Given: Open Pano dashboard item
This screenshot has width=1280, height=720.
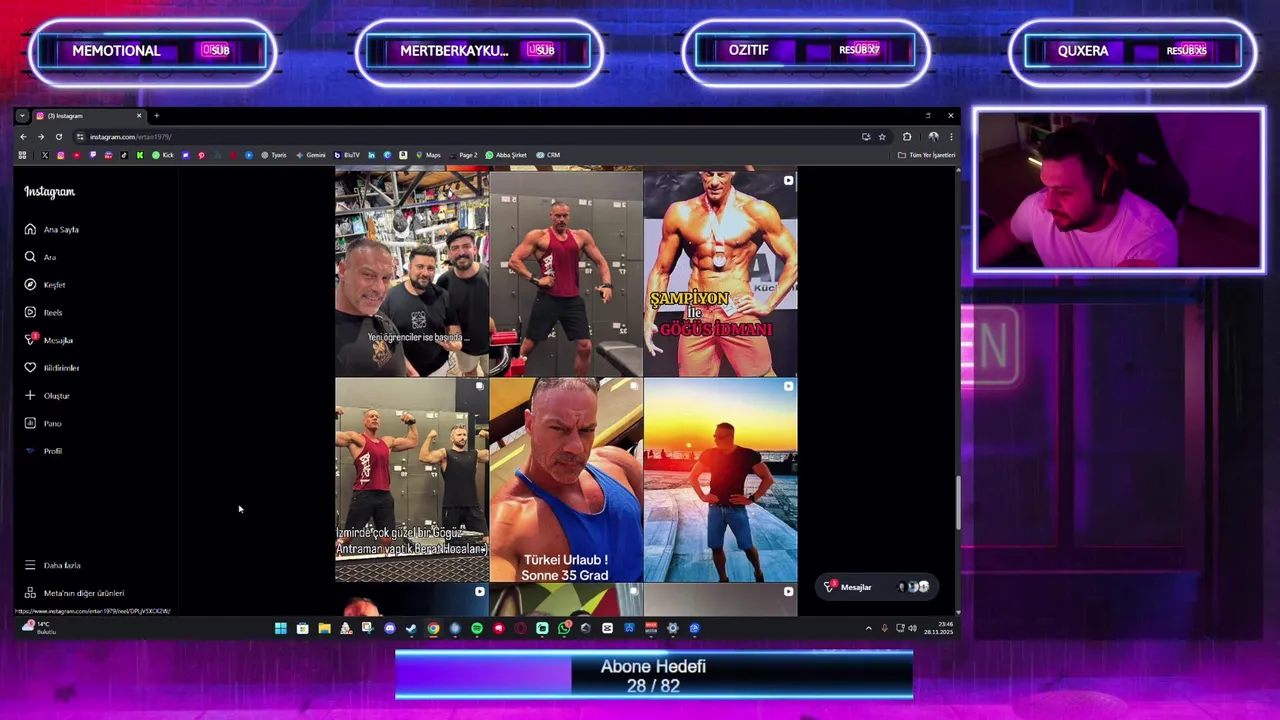Looking at the screenshot, I should 44,423.
